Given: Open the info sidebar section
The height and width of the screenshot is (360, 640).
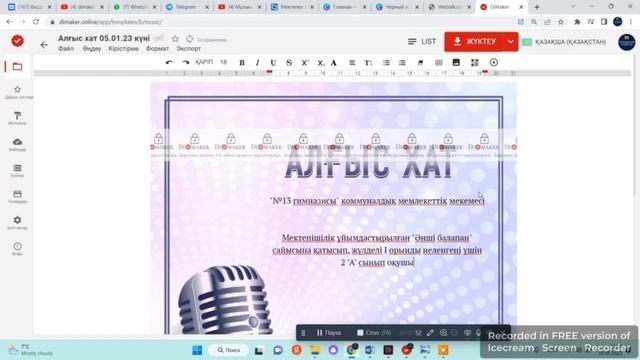Looking at the screenshot, I should (17, 249).
